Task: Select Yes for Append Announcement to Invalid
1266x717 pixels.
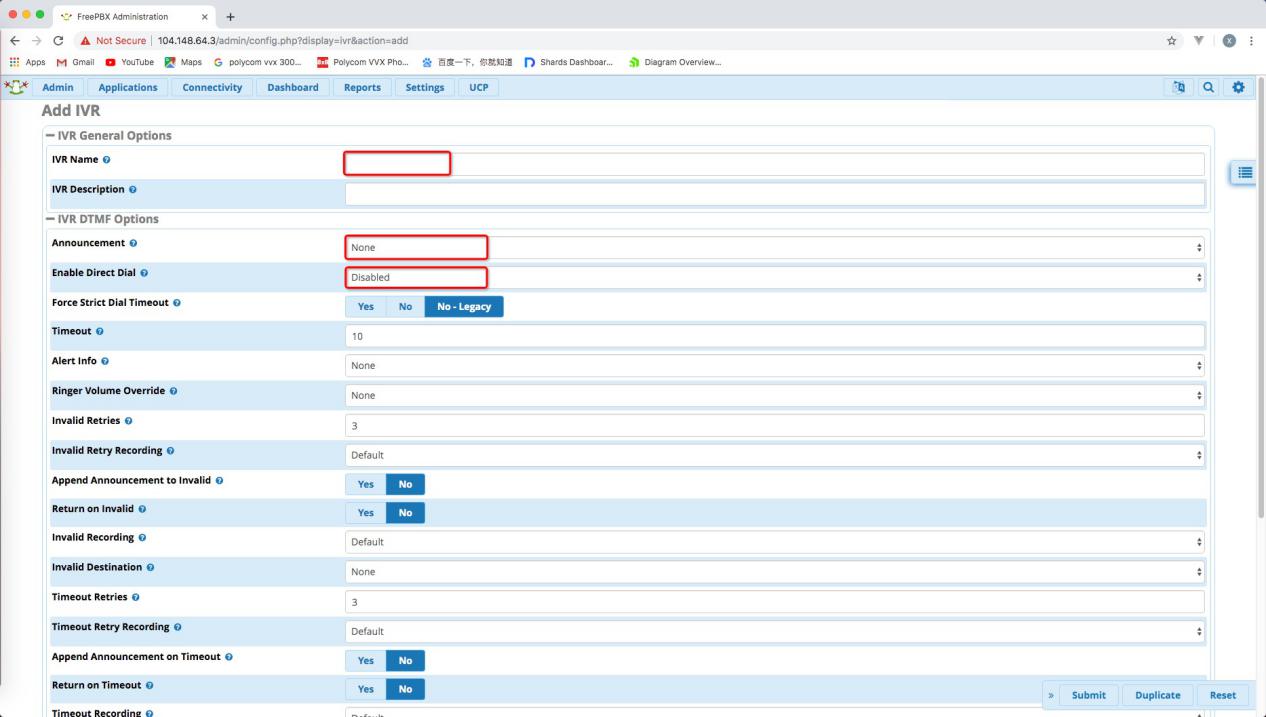Action: (x=365, y=484)
